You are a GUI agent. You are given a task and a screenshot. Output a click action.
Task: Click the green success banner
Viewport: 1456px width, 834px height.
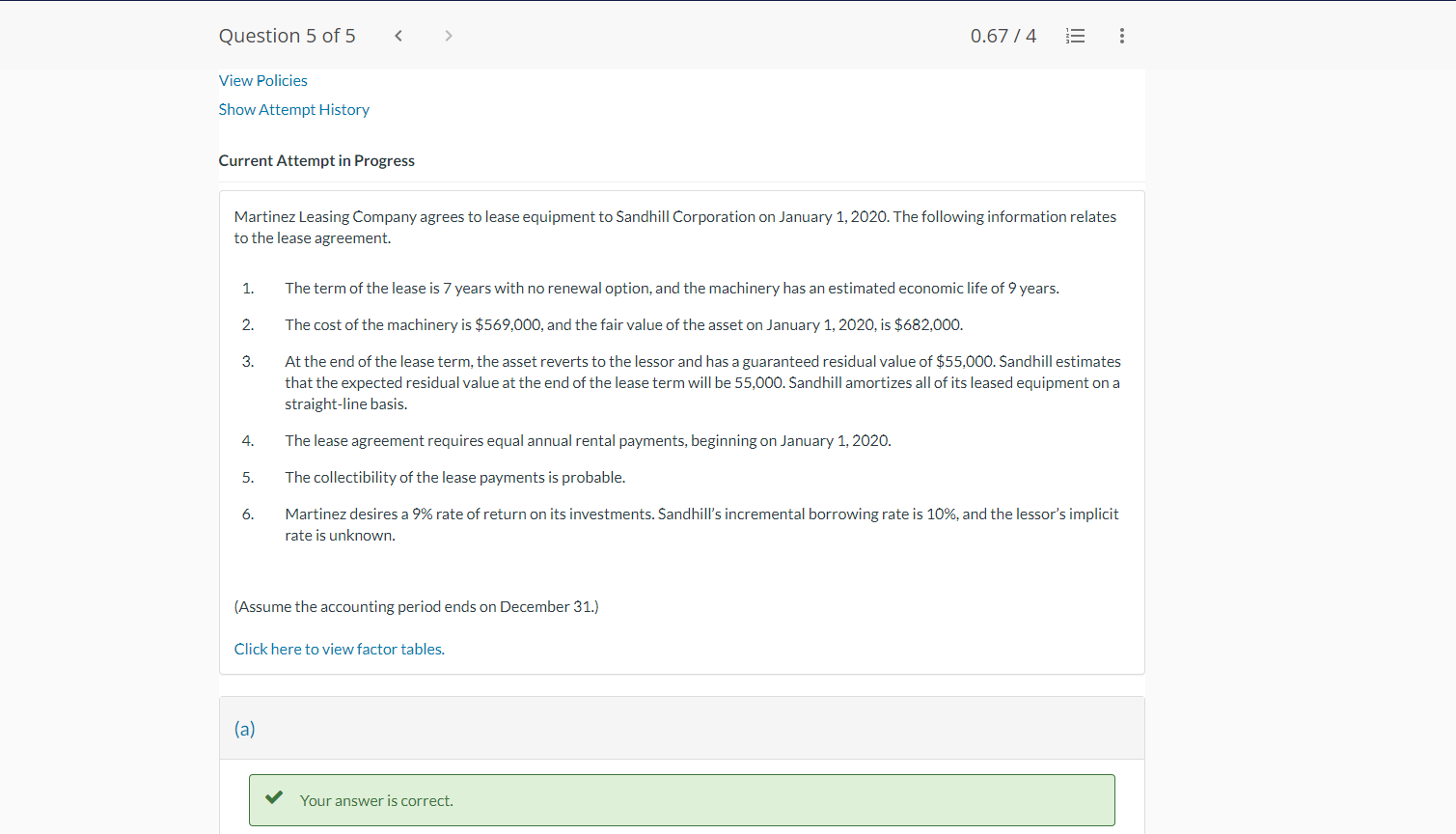coord(681,799)
